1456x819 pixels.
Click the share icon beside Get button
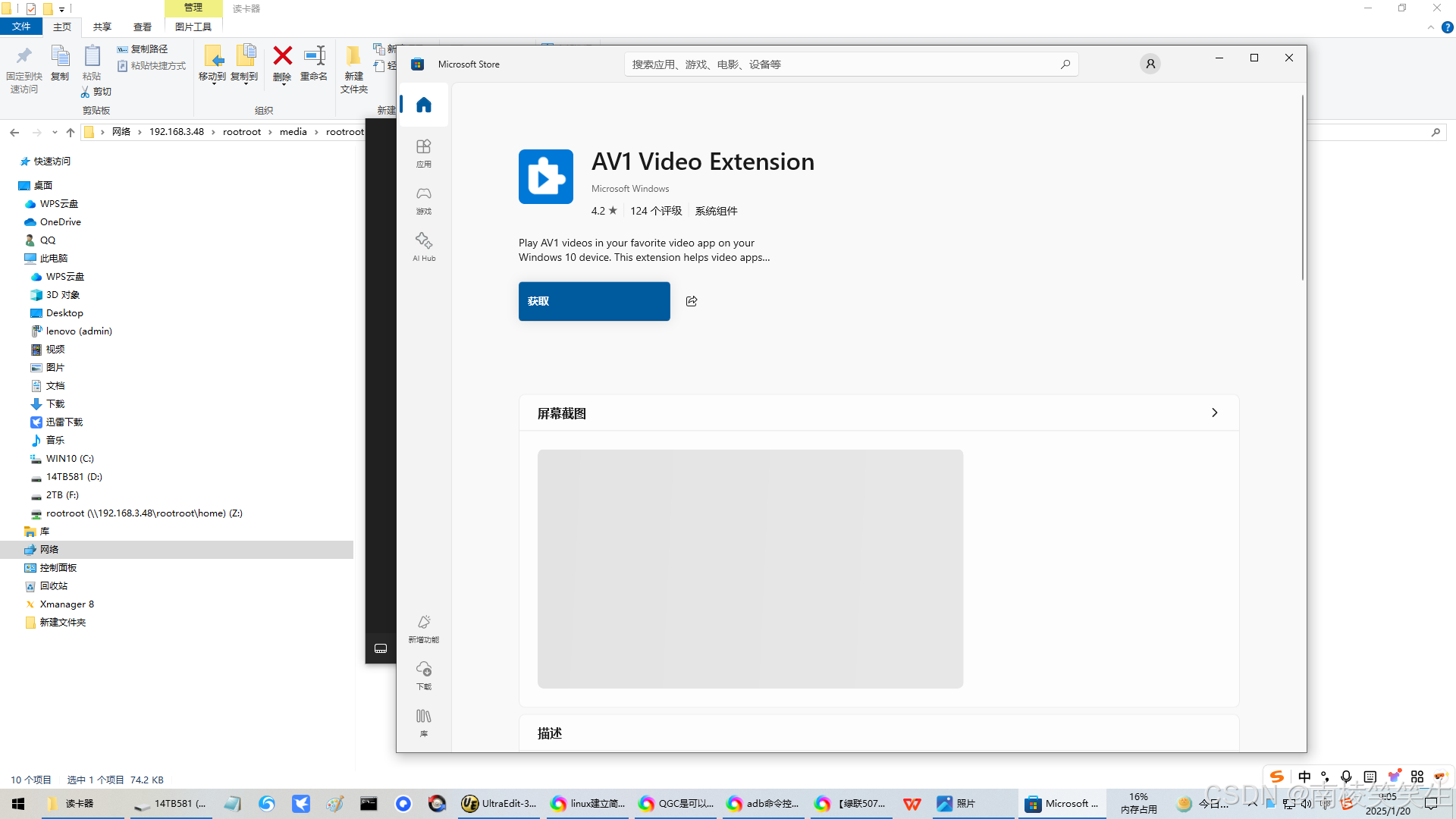692,301
